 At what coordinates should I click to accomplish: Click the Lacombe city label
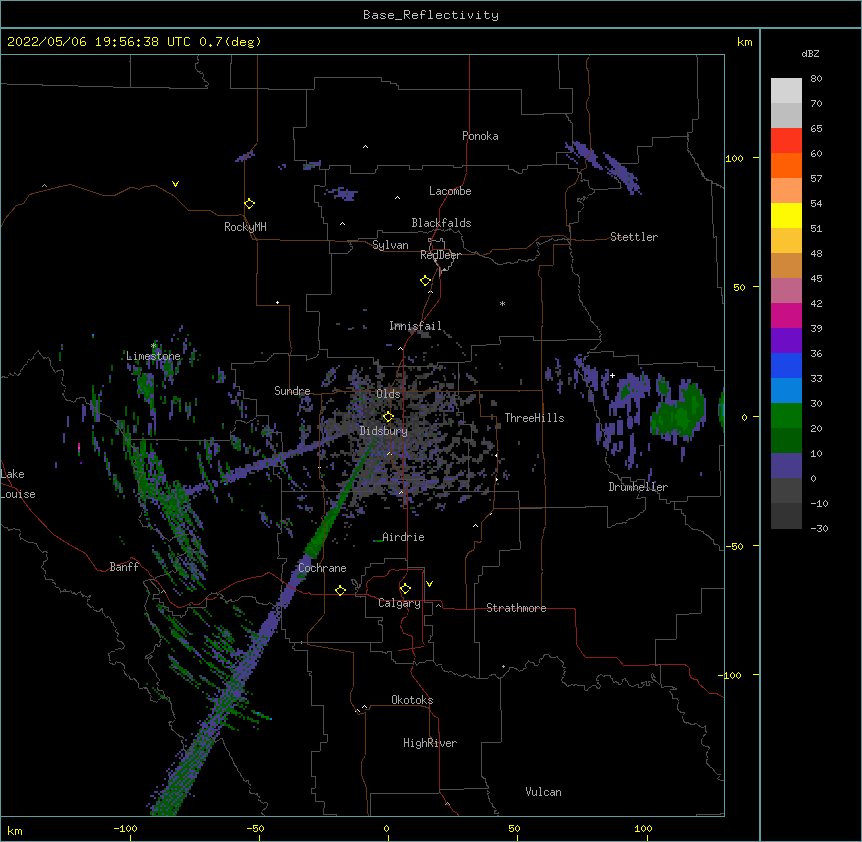[450, 191]
